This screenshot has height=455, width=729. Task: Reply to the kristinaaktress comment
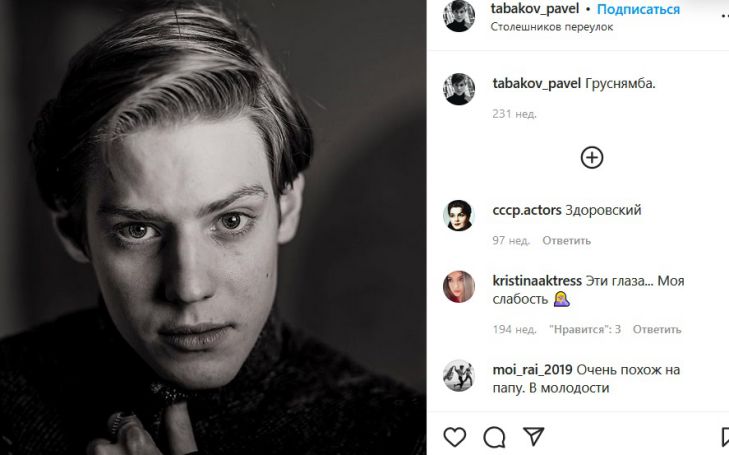click(x=657, y=329)
